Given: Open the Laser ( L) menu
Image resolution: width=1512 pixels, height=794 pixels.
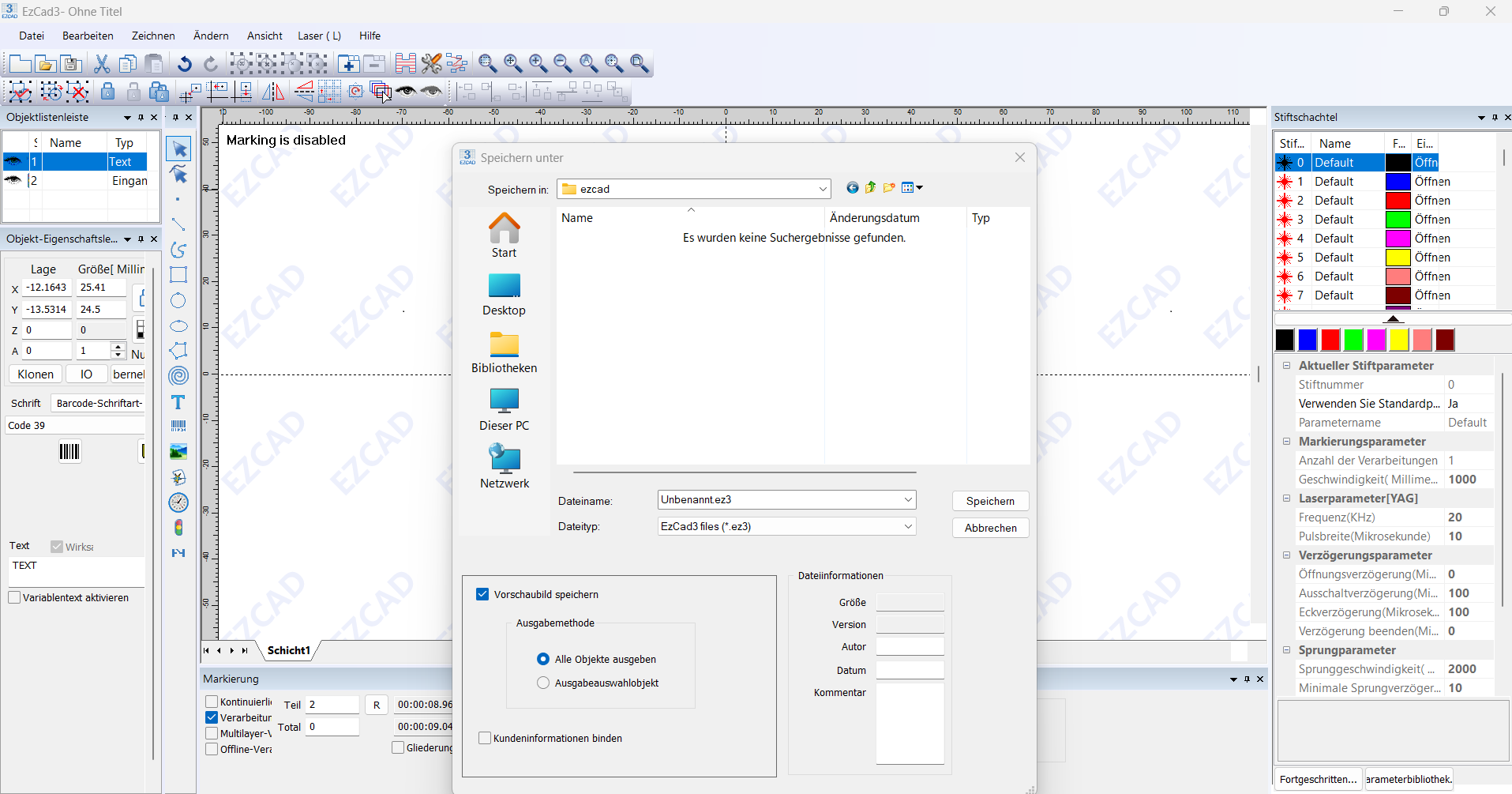Looking at the screenshot, I should [x=319, y=36].
